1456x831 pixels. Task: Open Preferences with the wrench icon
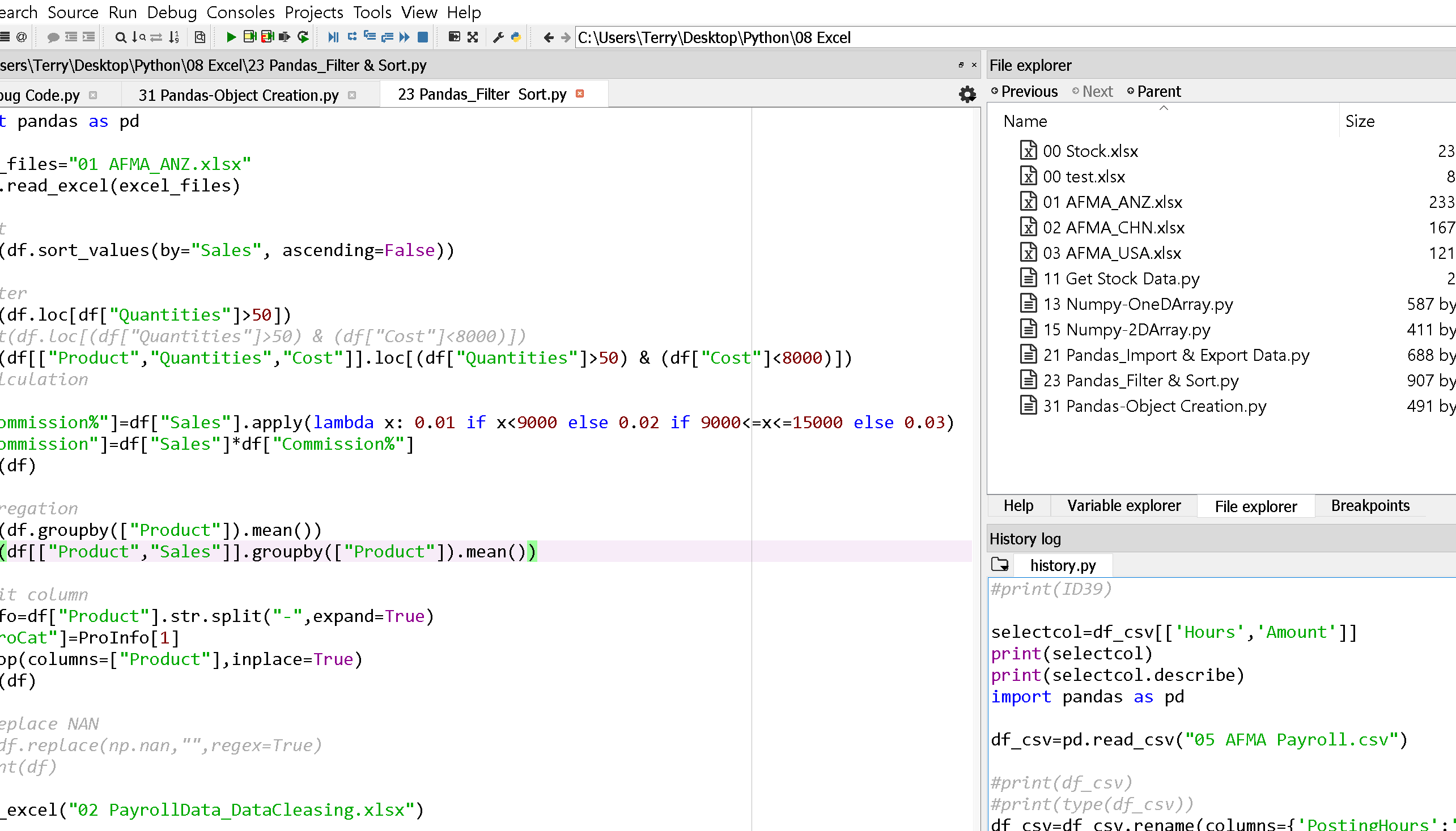(x=498, y=37)
